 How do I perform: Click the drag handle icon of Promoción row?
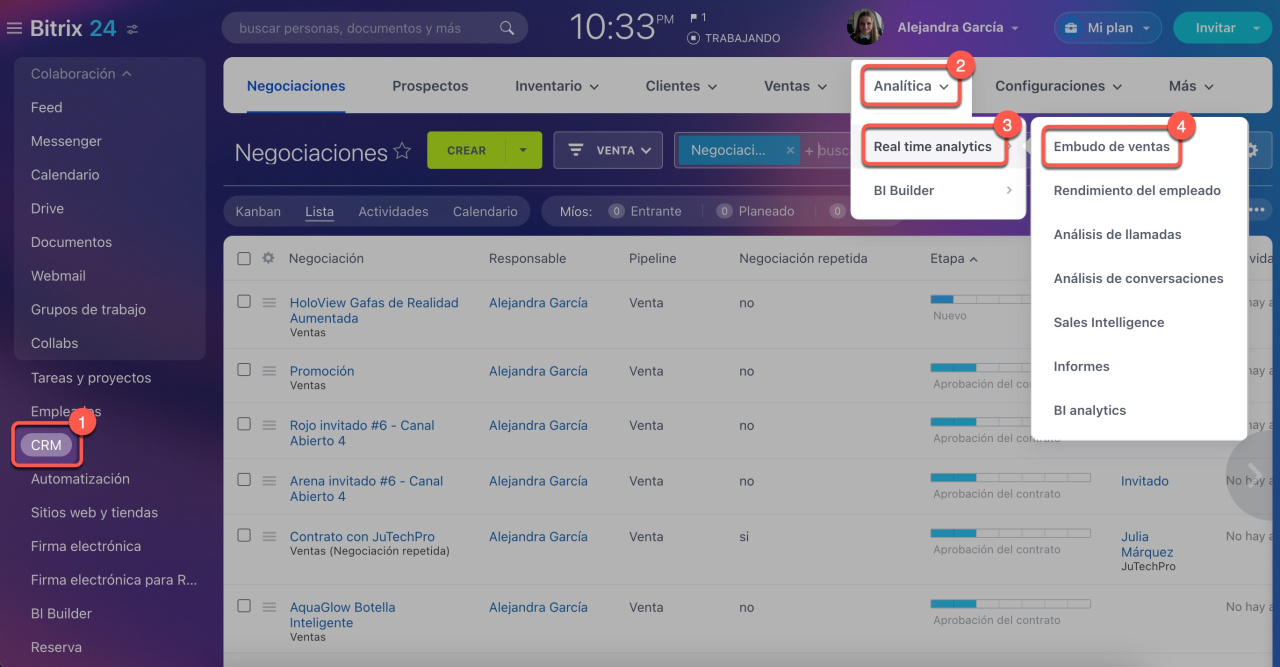coord(269,371)
